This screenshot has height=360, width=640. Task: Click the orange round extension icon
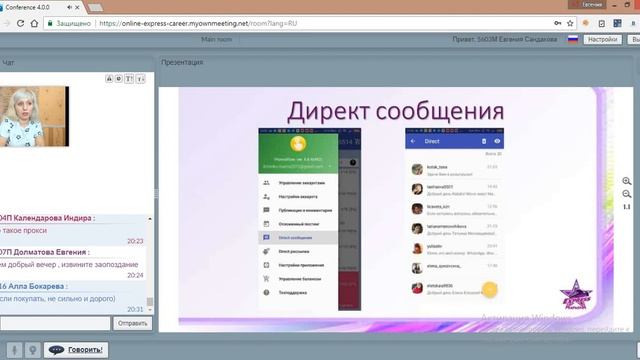click(586, 23)
